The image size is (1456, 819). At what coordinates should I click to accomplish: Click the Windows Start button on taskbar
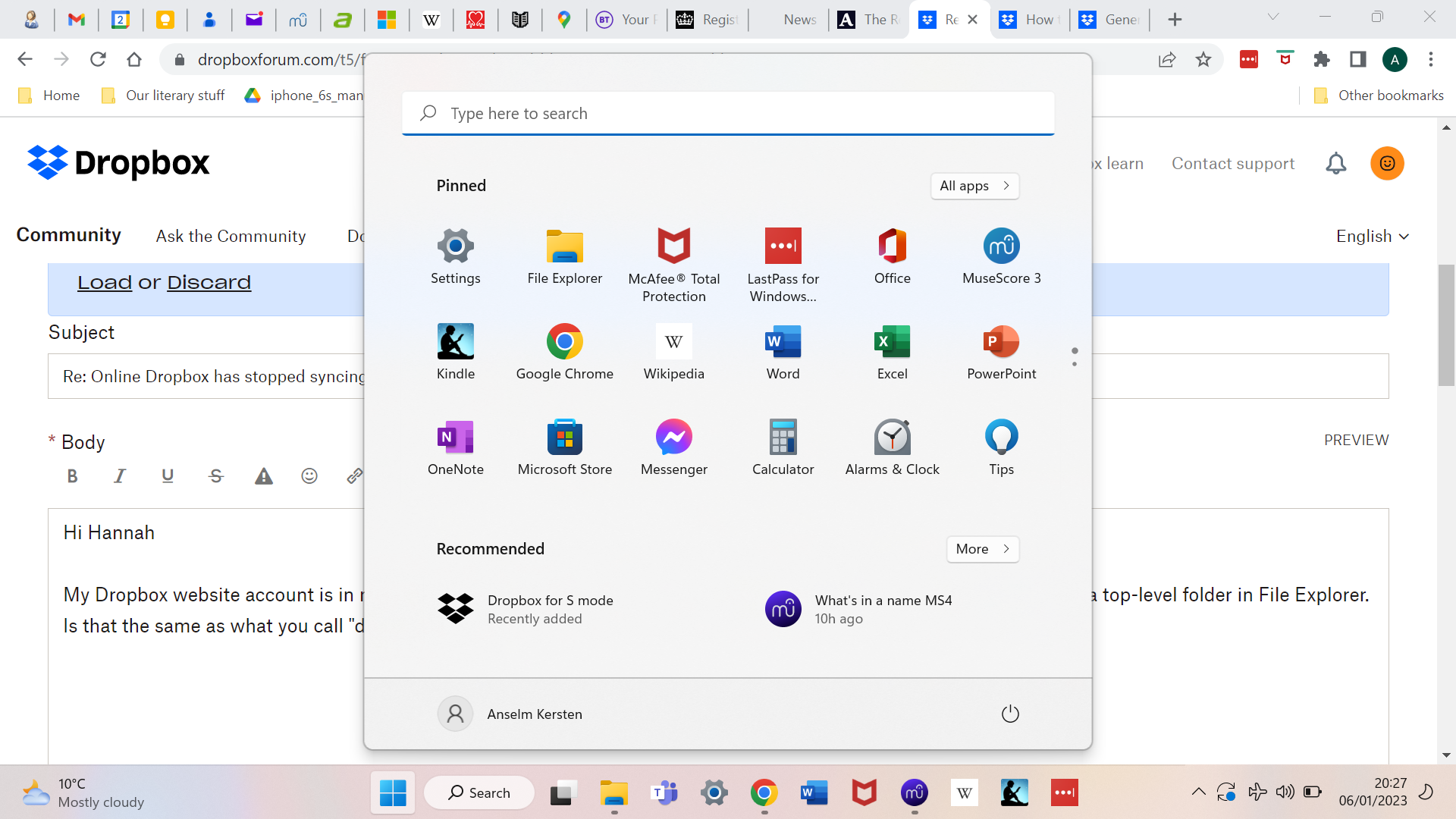click(x=393, y=793)
